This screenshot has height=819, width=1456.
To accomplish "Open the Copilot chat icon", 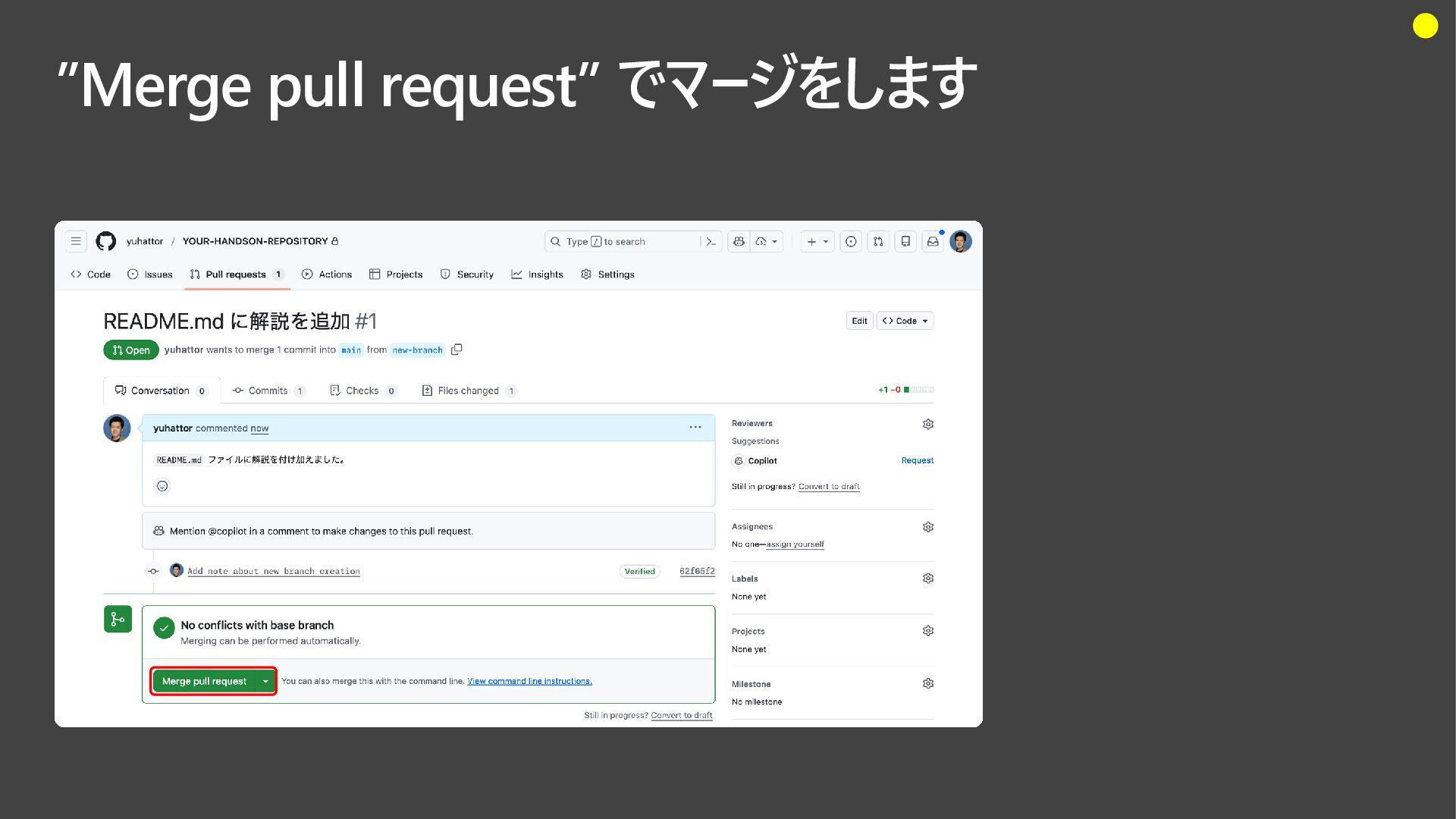I will click(x=739, y=241).
